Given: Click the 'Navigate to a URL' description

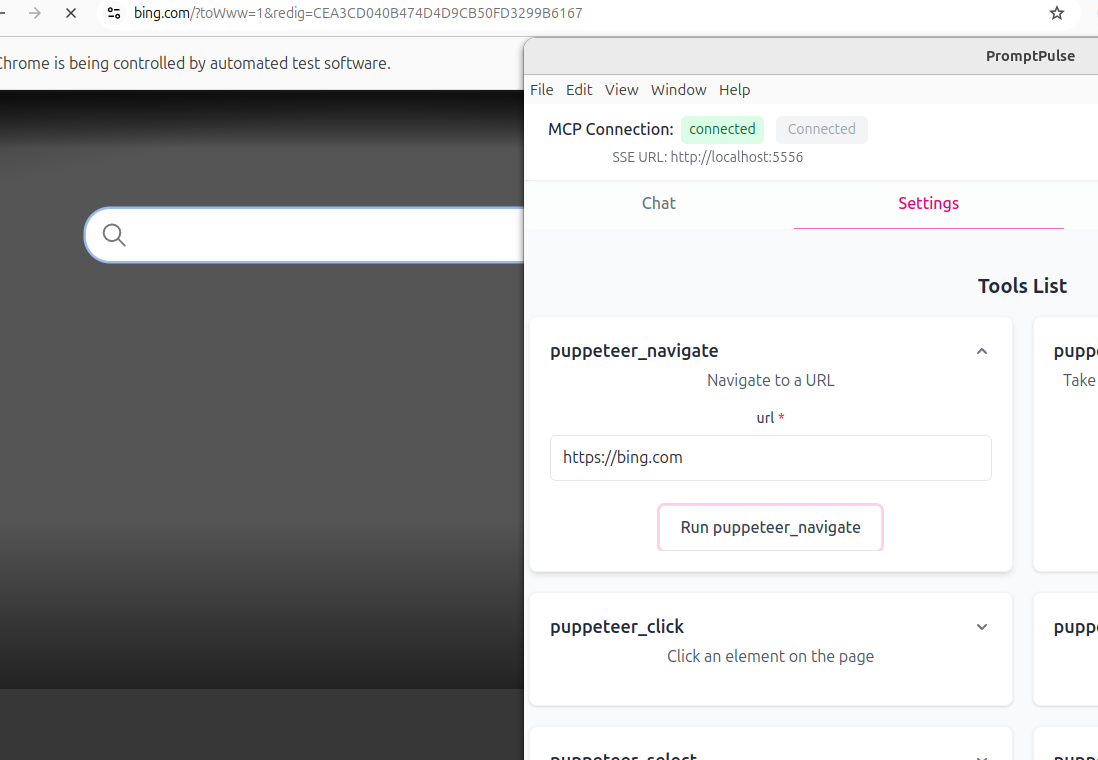Looking at the screenshot, I should pos(770,380).
